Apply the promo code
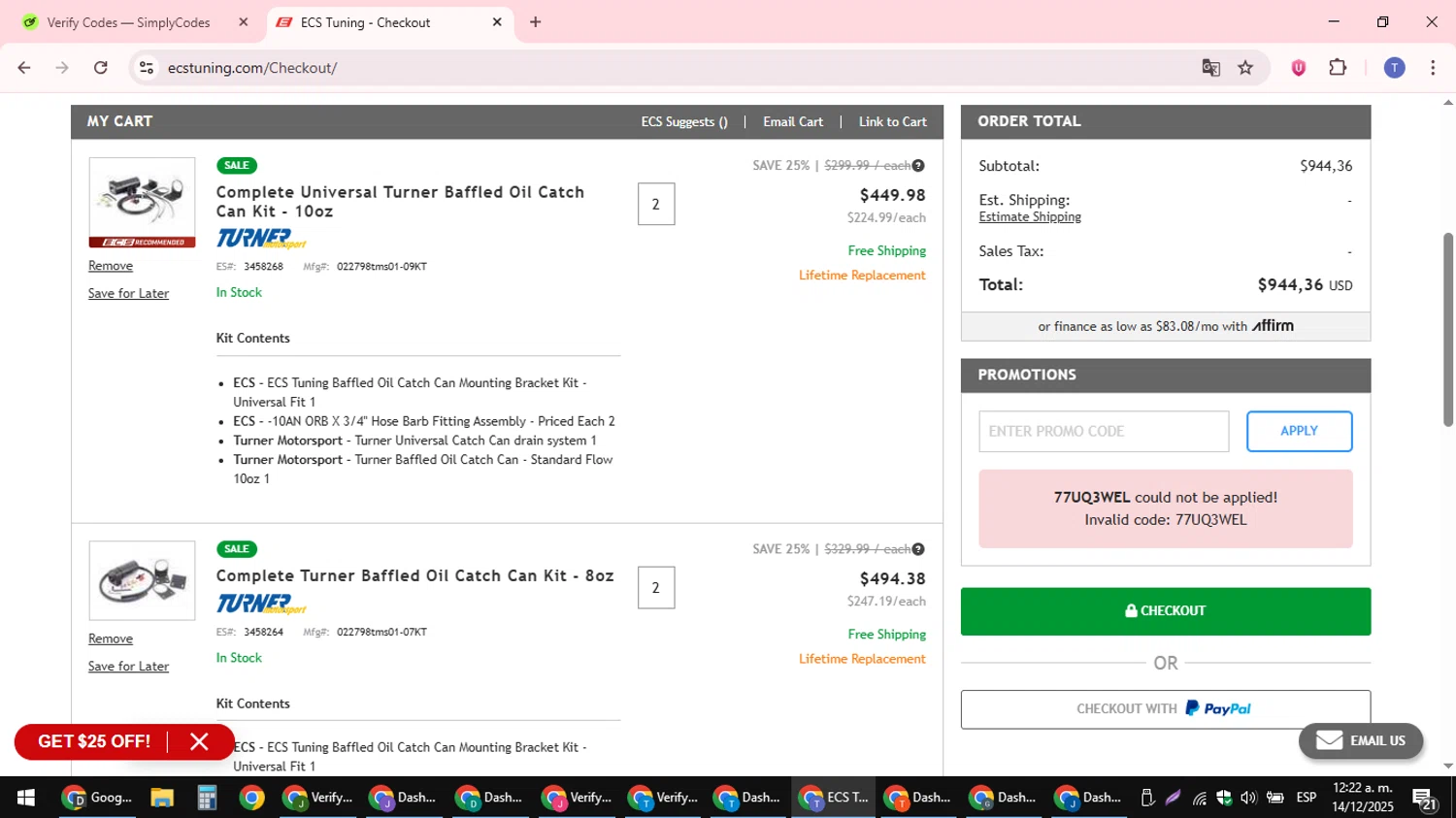Screen dimensions: 1456x818 pos(1299,431)
